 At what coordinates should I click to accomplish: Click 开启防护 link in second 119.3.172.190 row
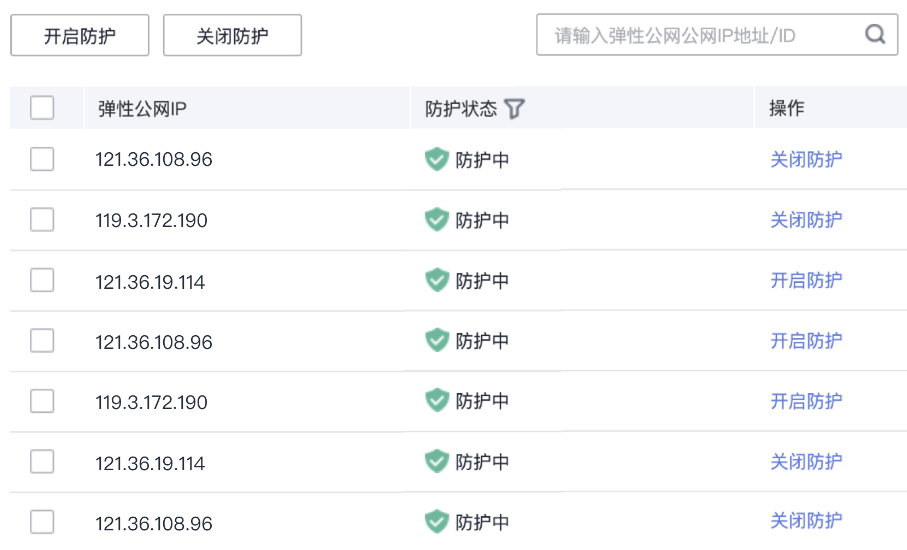click(x=806, y=401)
